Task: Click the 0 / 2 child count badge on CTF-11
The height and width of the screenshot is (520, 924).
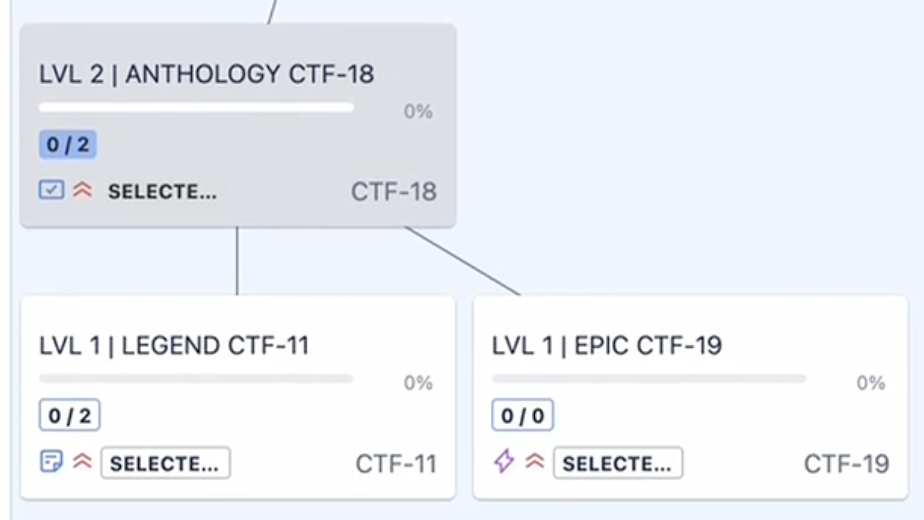Action: pos(70,415)
